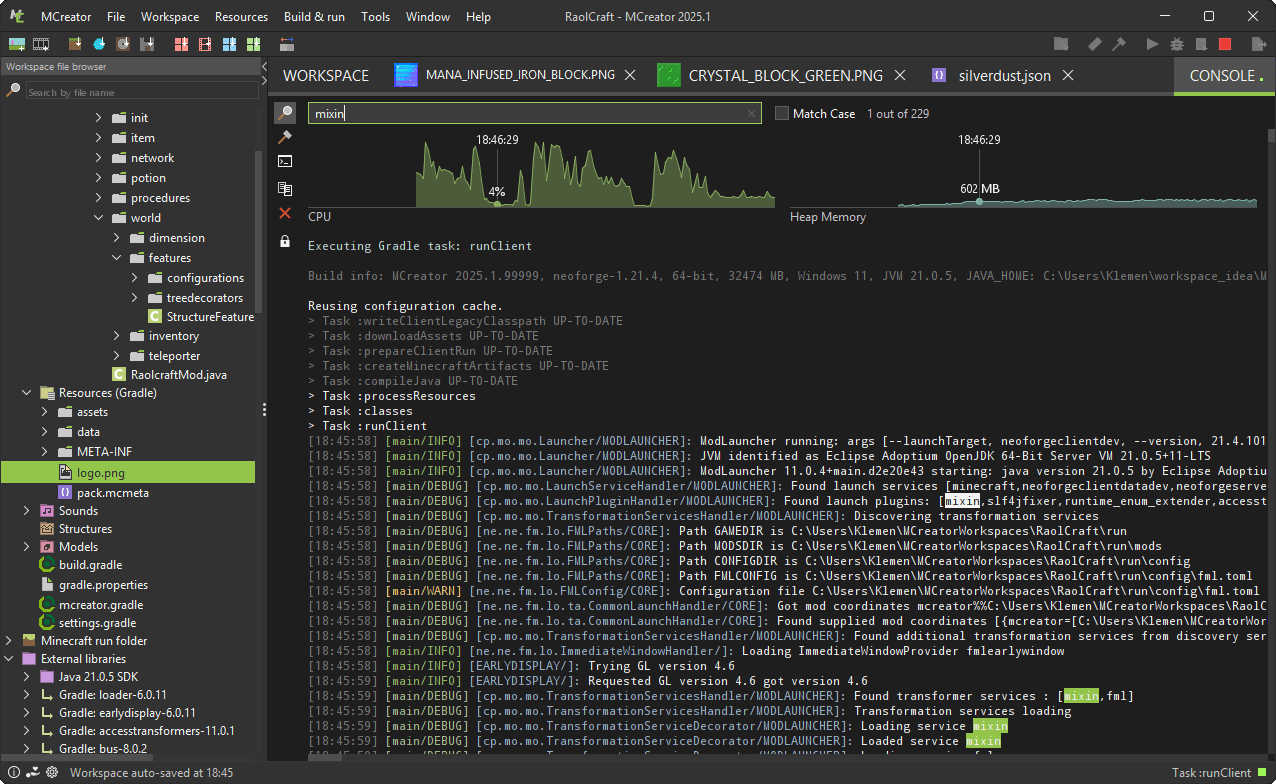Image resolution: width=1276 pixels, height=784 pixels.
Task: Select mcreator.gradle file
Action: (x=91, y=604)
